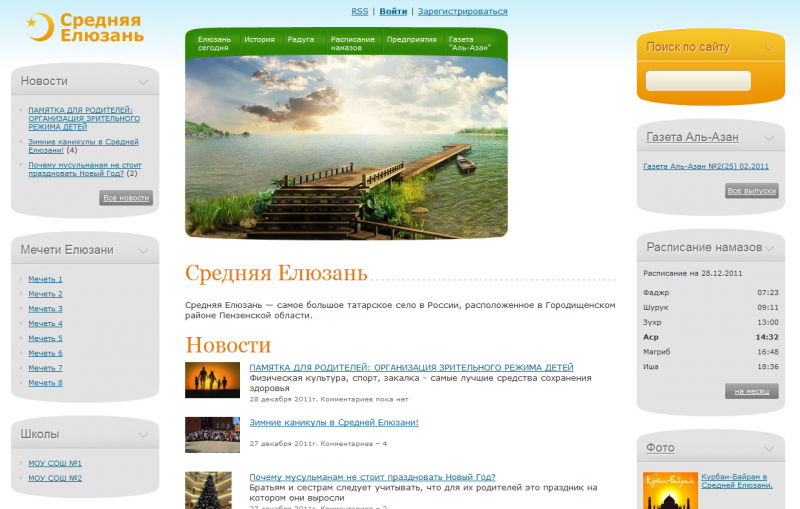Collapse the Расписание намазов panel chevron
The width and height of the screenshot is (800, 509).
(769, 248)
